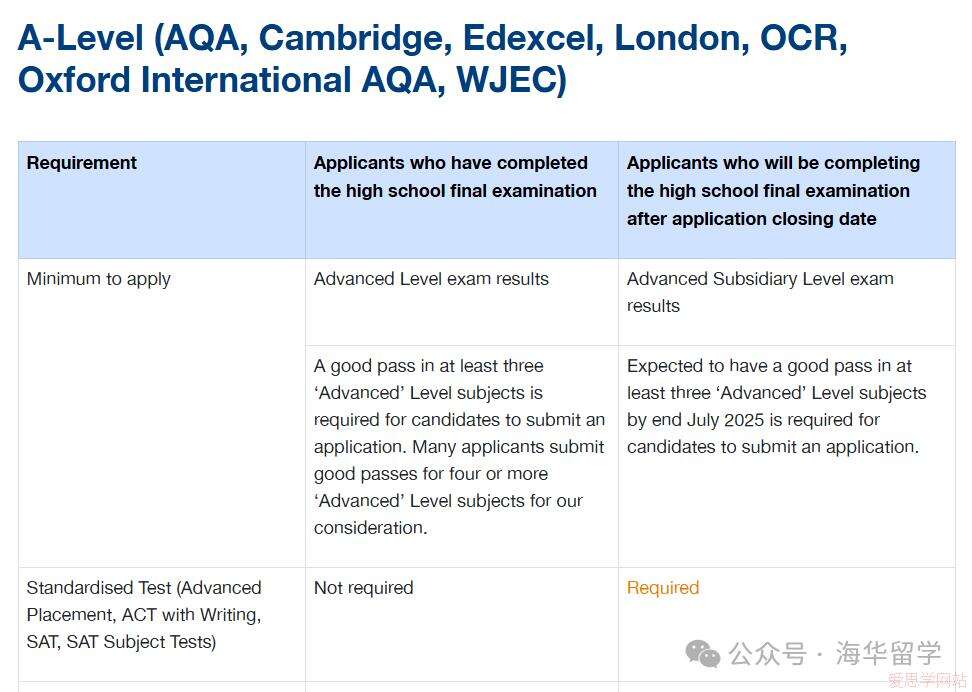This screenshot has height=692, width=972.
Task: Click the A-Level page heading
Action: tap(432, 59)
